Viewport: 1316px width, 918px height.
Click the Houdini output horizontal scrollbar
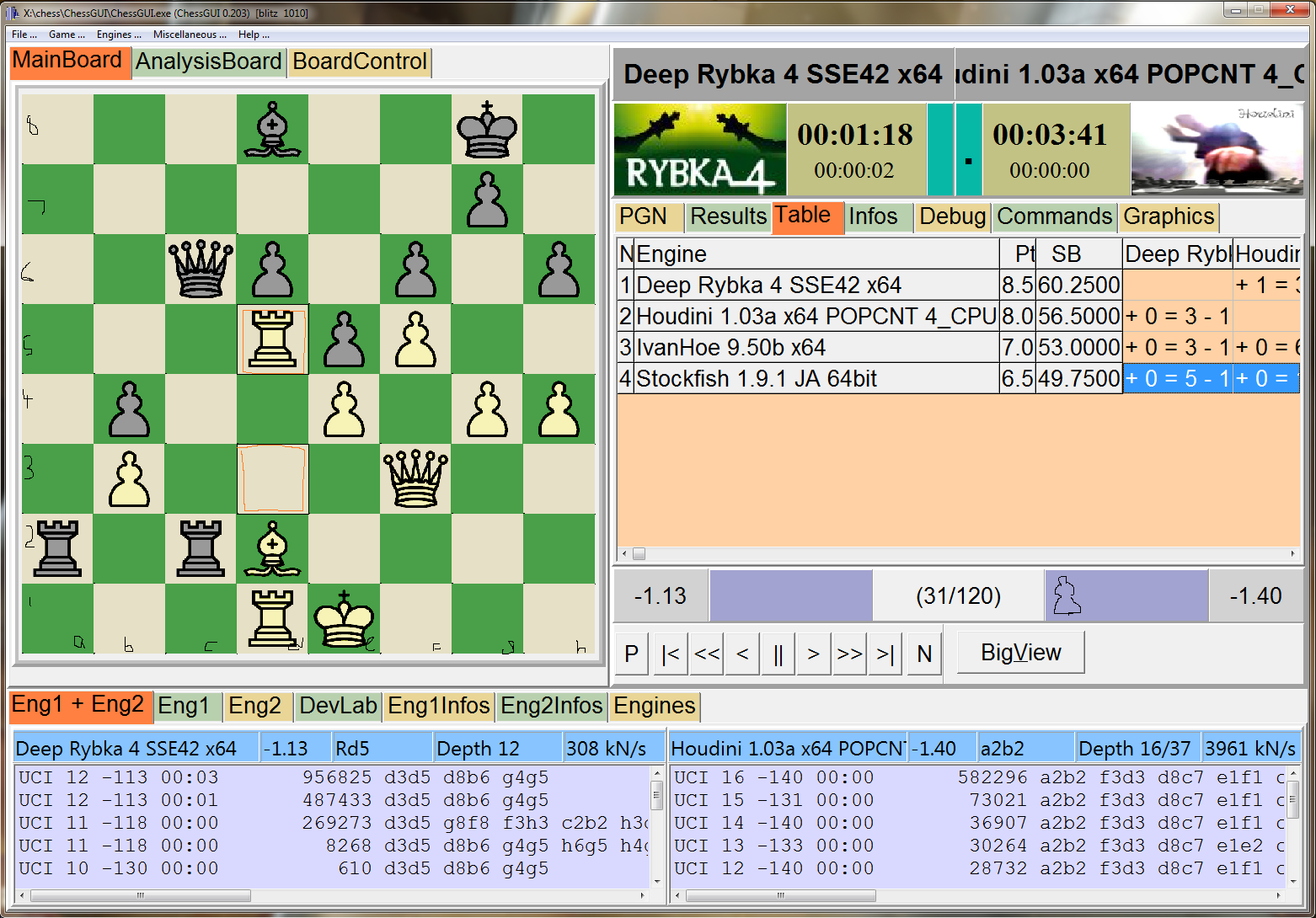(x=979, y=895)
